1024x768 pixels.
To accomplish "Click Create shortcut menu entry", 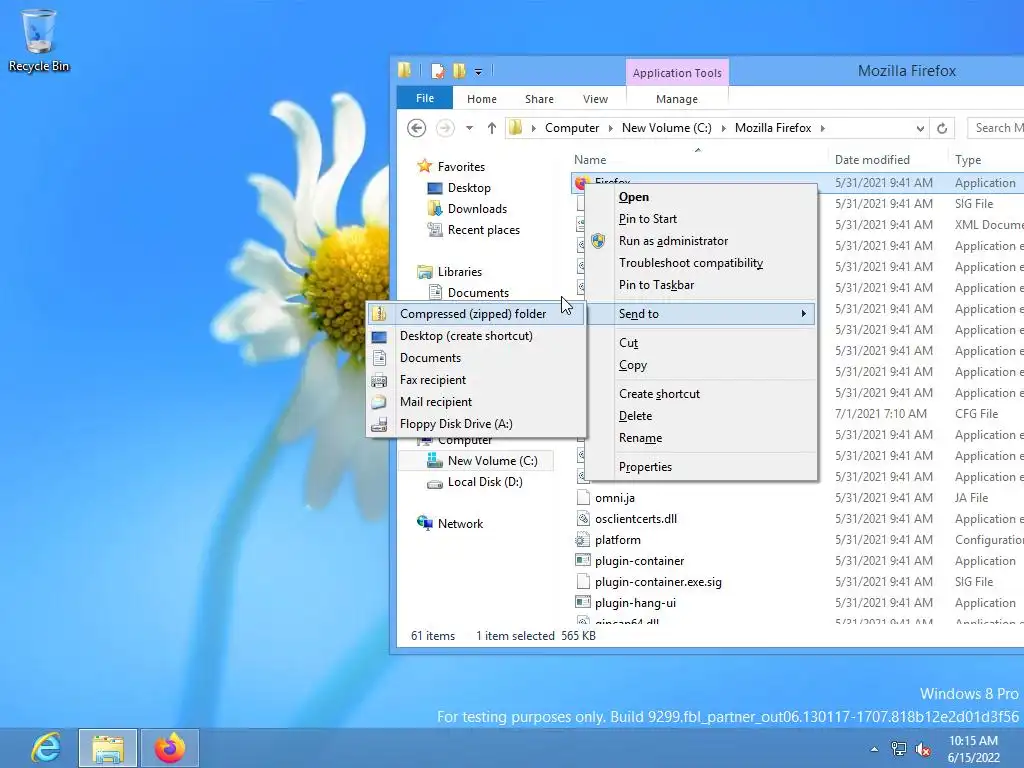I will [701, 394].
